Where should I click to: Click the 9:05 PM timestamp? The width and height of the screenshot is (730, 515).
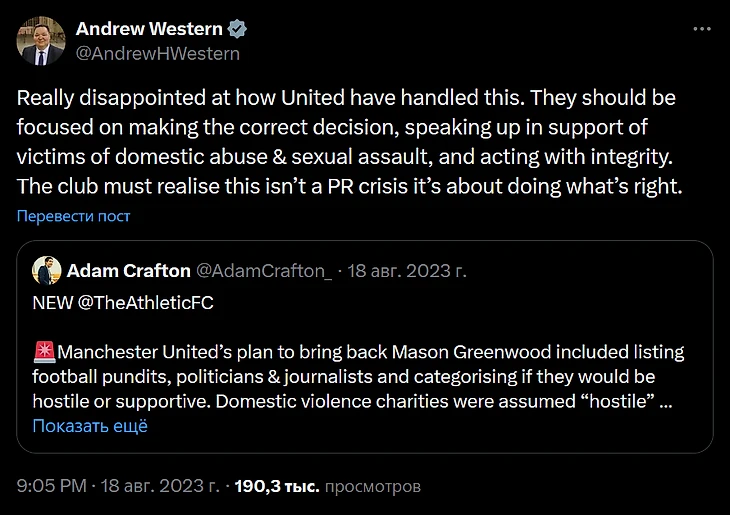coord(50,487)
